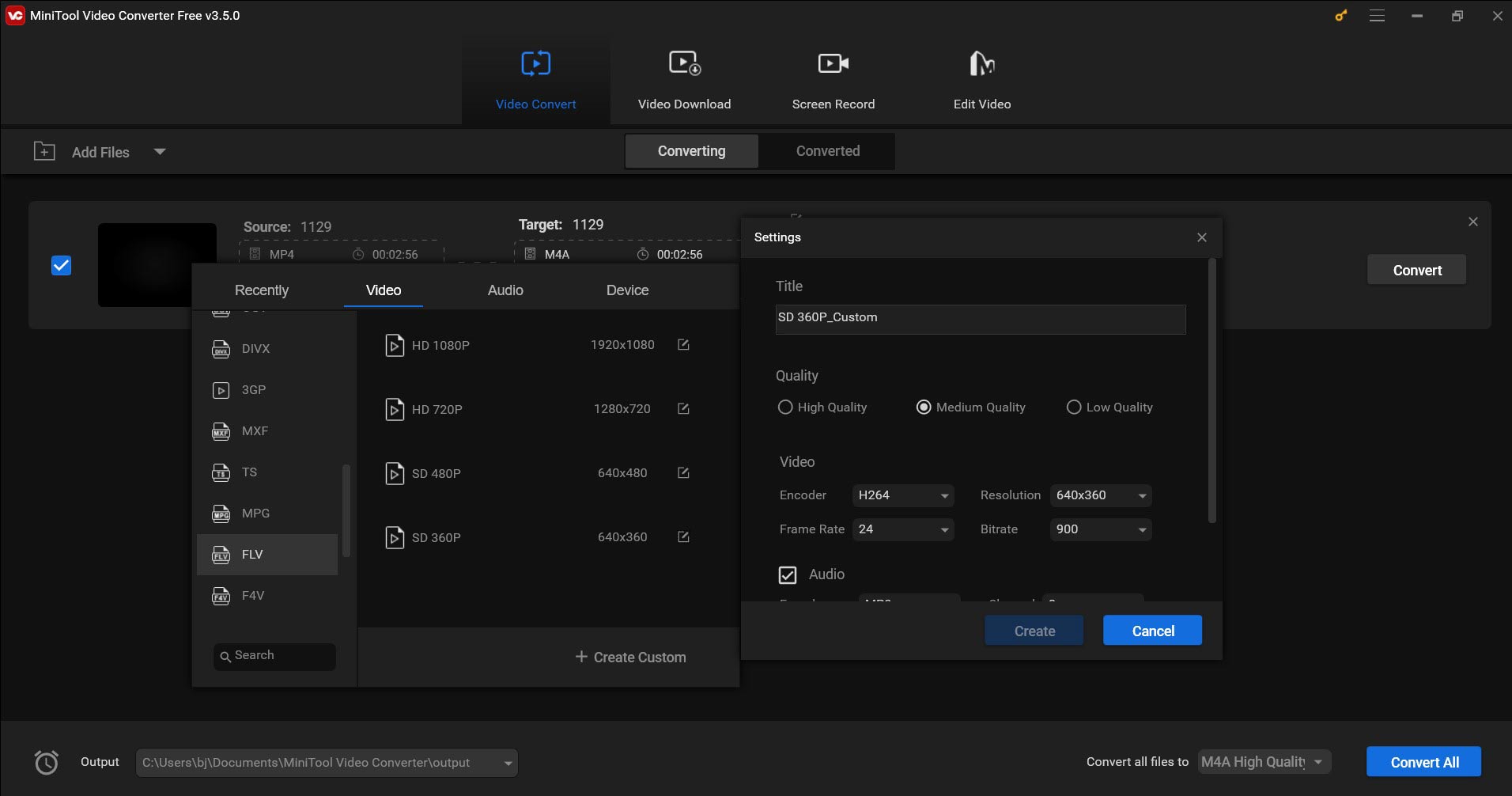The height and width of the screenshot is (796, 1512).
Task: Click the Convert button for 1129
Action: point(1416,270)
